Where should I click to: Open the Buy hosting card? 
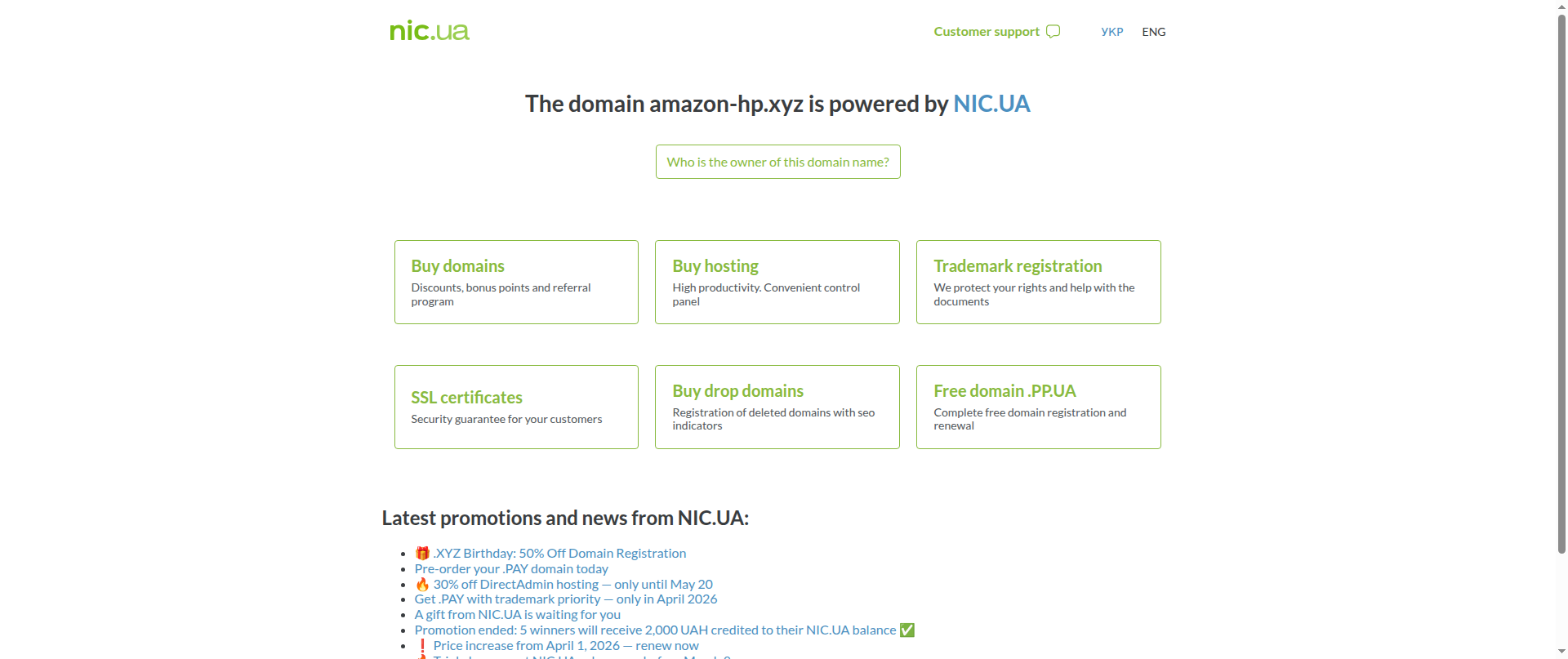click(777, 282)
